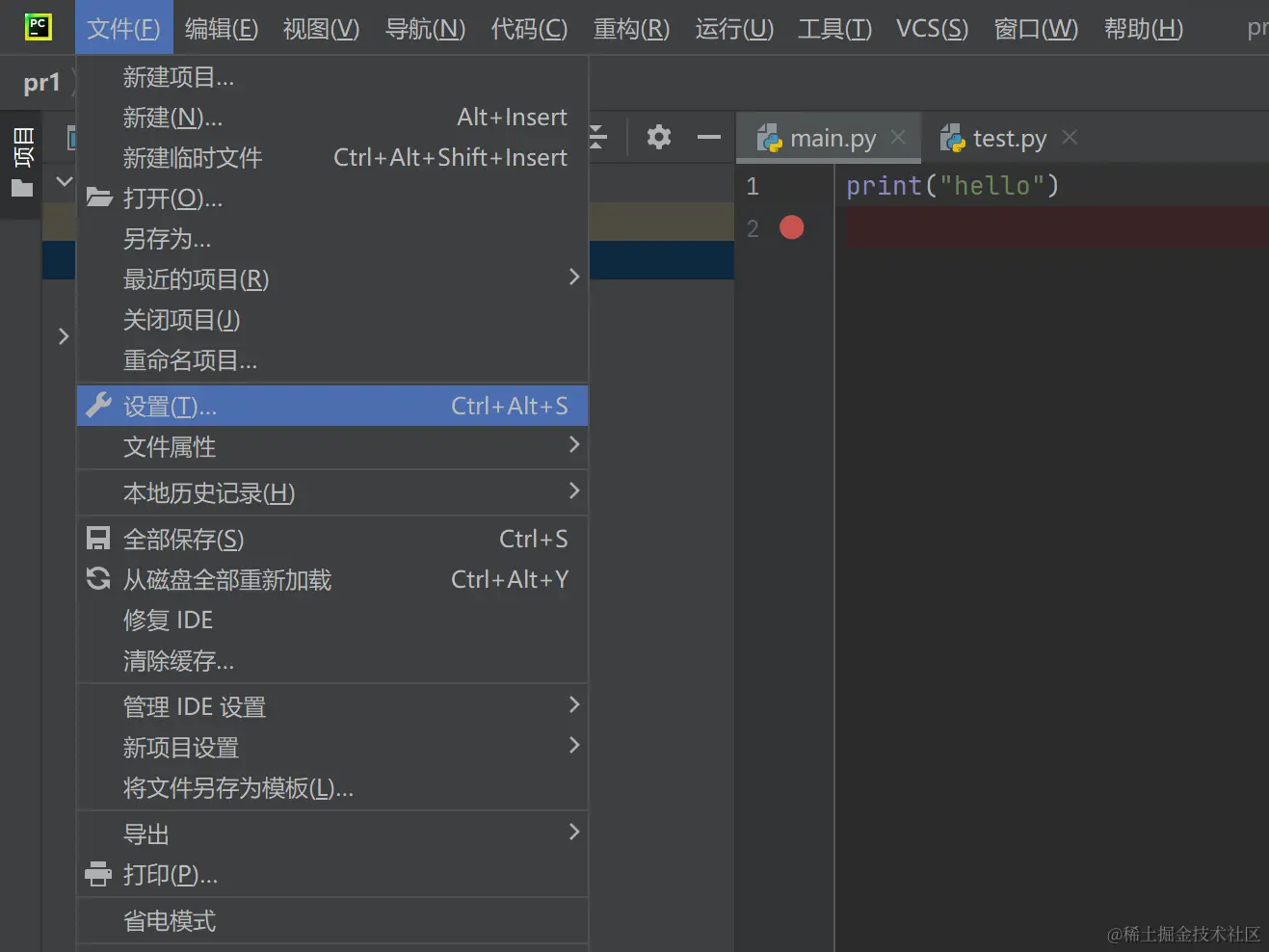Expand the collapsed tree node chevron
The width and height of the screenshot is (1269, 952).
coord(64,336)
